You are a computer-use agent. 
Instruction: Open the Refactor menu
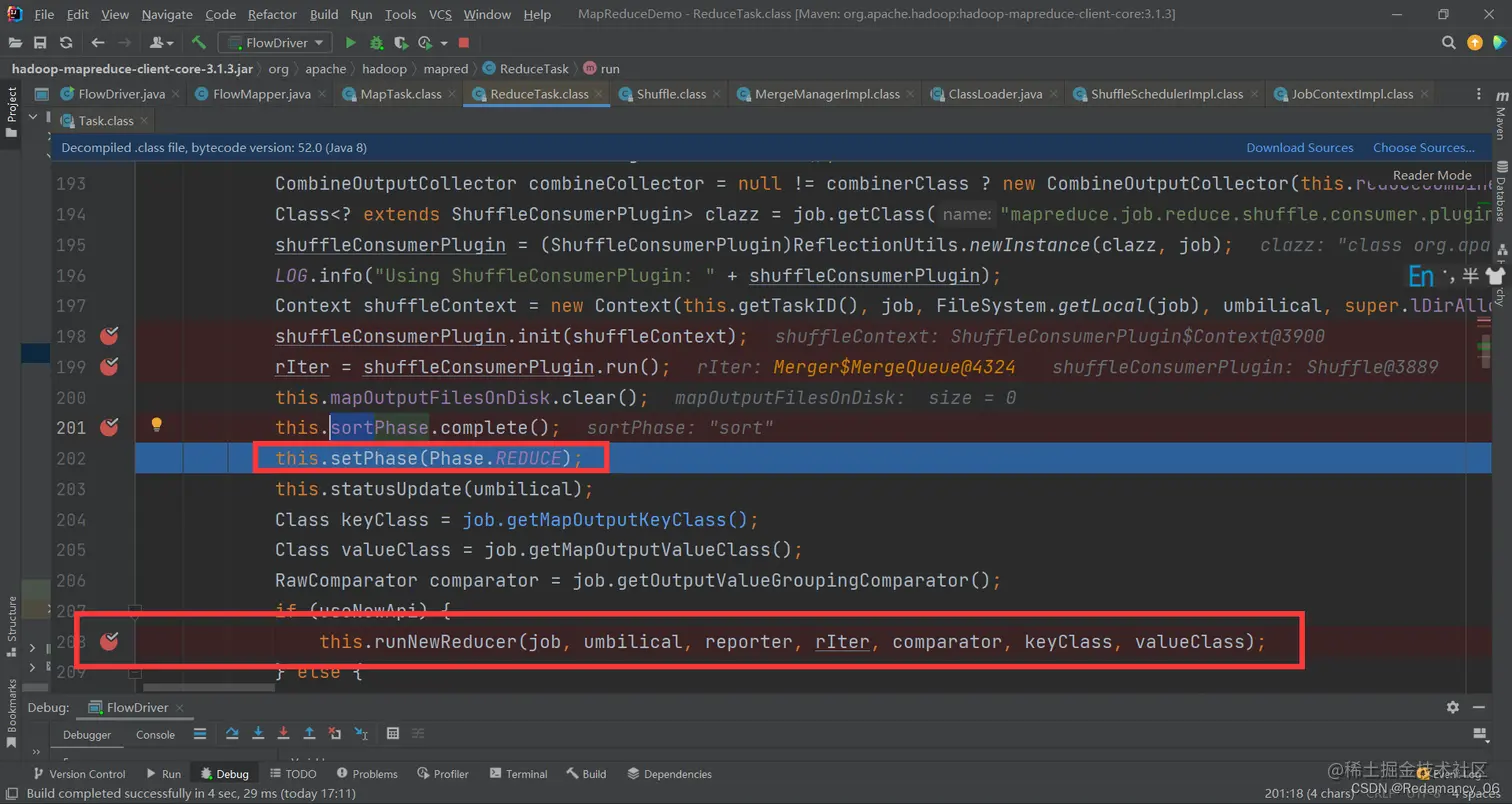point(273,15)
